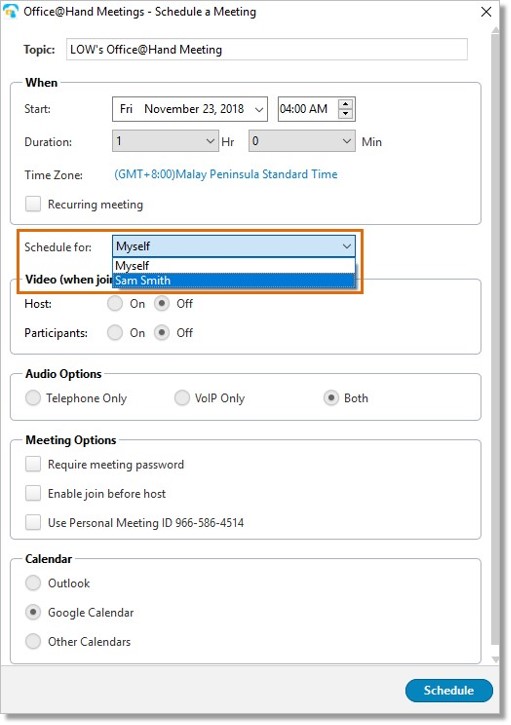Open the Malay Peninsula Standard Time zone link
Image resolution: width=511 pixels, height=725 pixels.
226,174
